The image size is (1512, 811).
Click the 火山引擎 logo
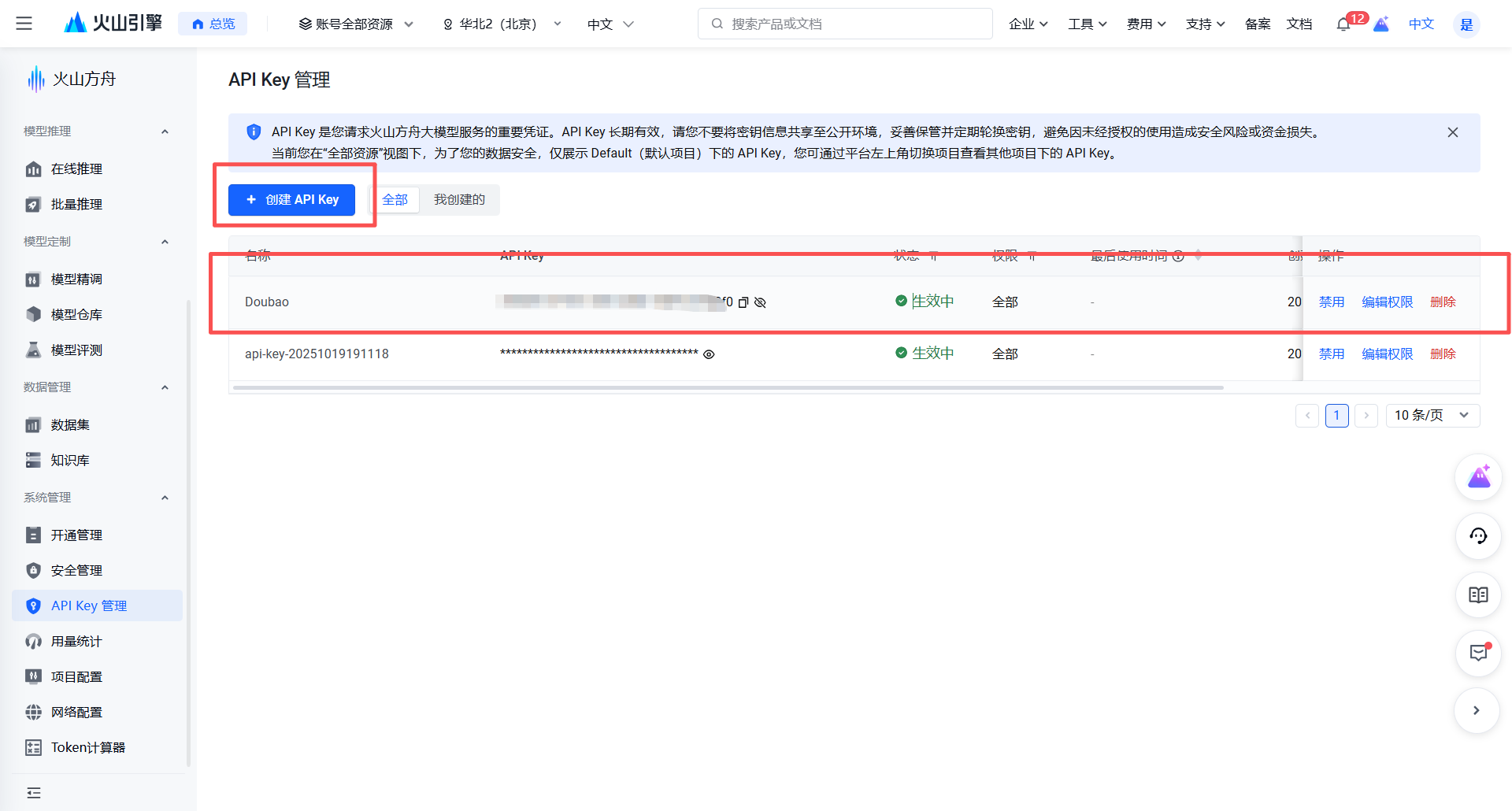(x=113, y=24)
